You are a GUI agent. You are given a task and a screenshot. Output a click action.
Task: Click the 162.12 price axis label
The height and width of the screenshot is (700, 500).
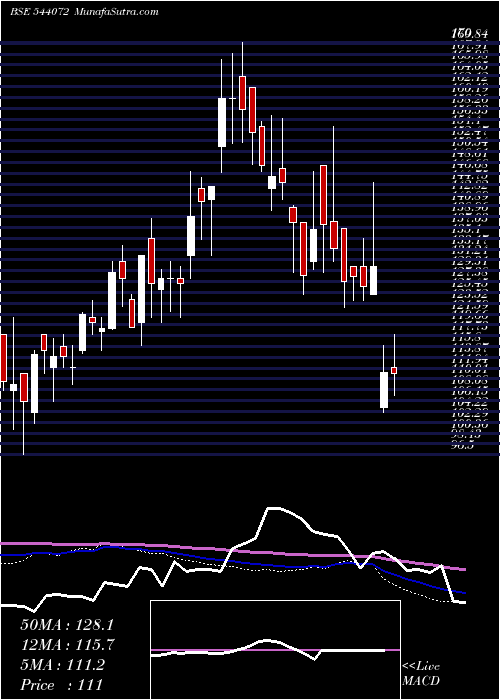tap(469, 74)
